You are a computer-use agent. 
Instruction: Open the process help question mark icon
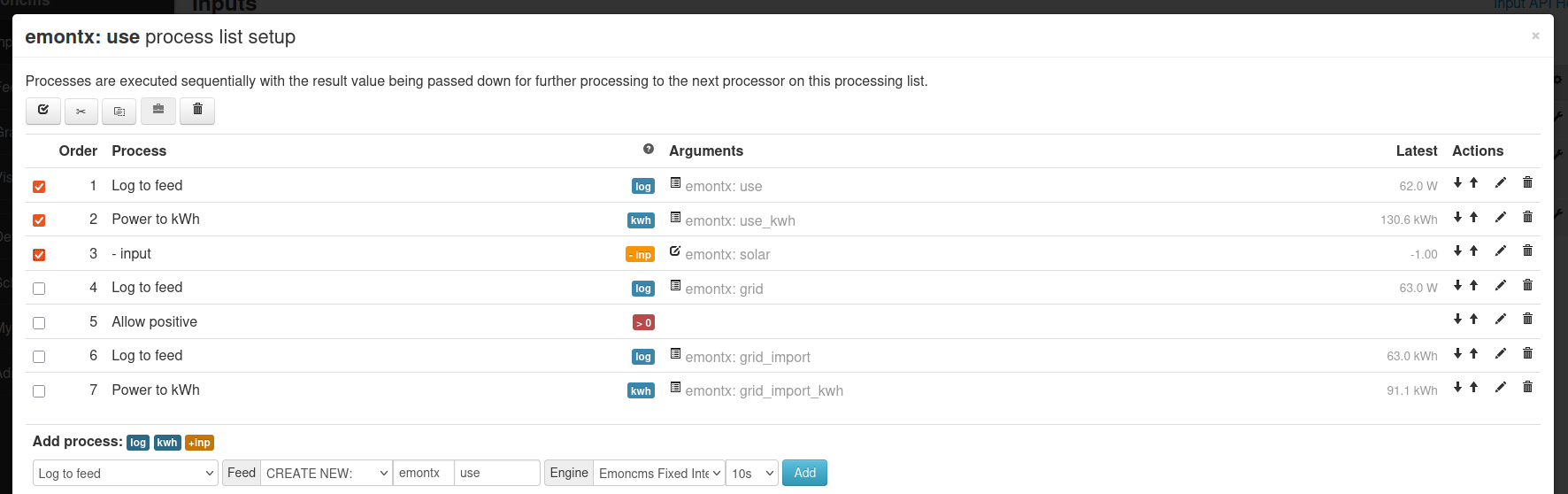(x=649, y=150)
